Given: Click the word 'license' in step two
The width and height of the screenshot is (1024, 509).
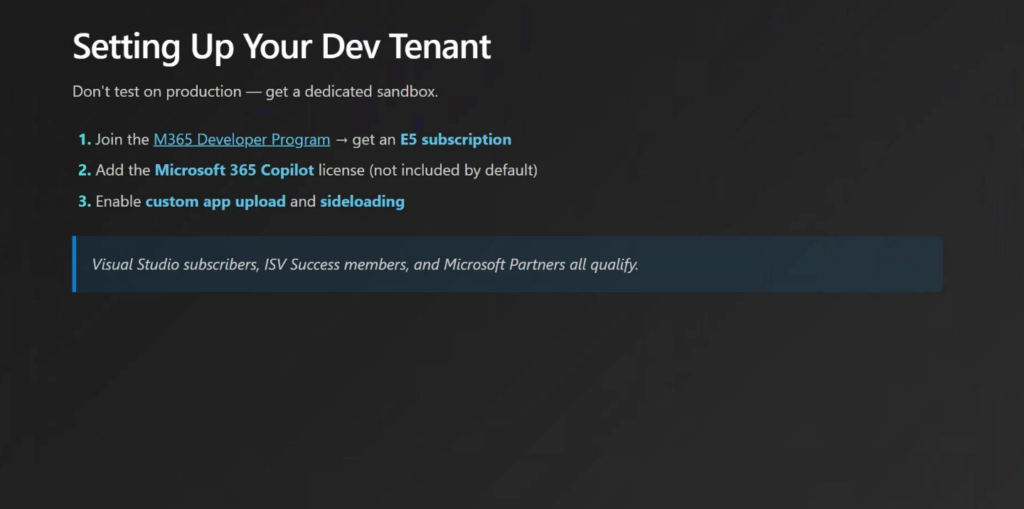Looking at the screenshot, I should pos(342,170).
